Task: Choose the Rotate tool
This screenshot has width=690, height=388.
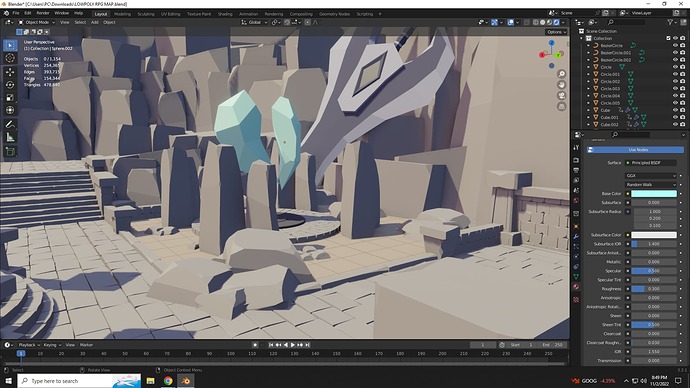Action: click(x=10, y=84)
